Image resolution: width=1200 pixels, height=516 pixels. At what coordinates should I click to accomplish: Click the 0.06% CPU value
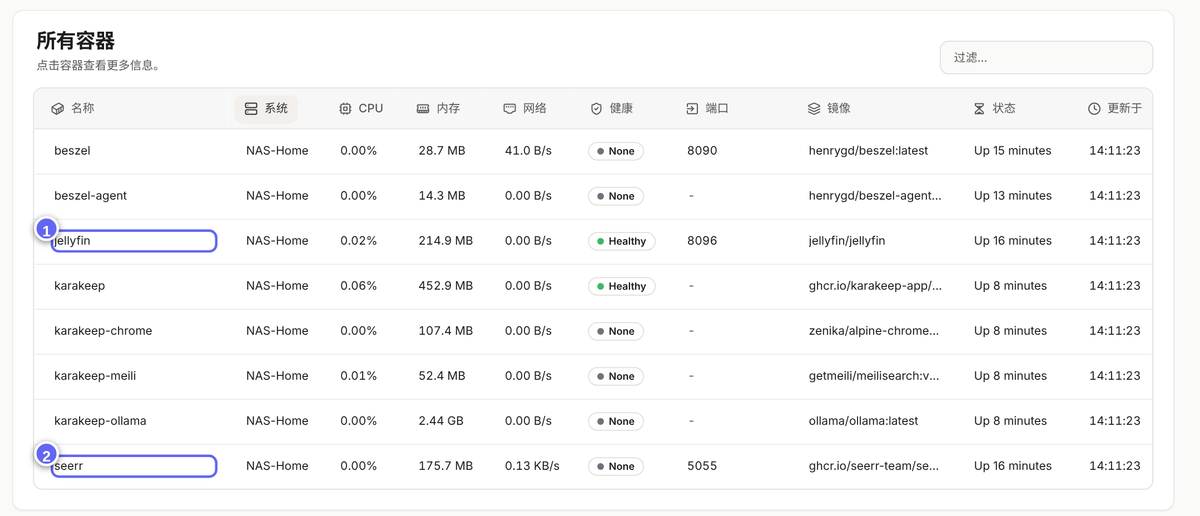(x=358, y=286)
